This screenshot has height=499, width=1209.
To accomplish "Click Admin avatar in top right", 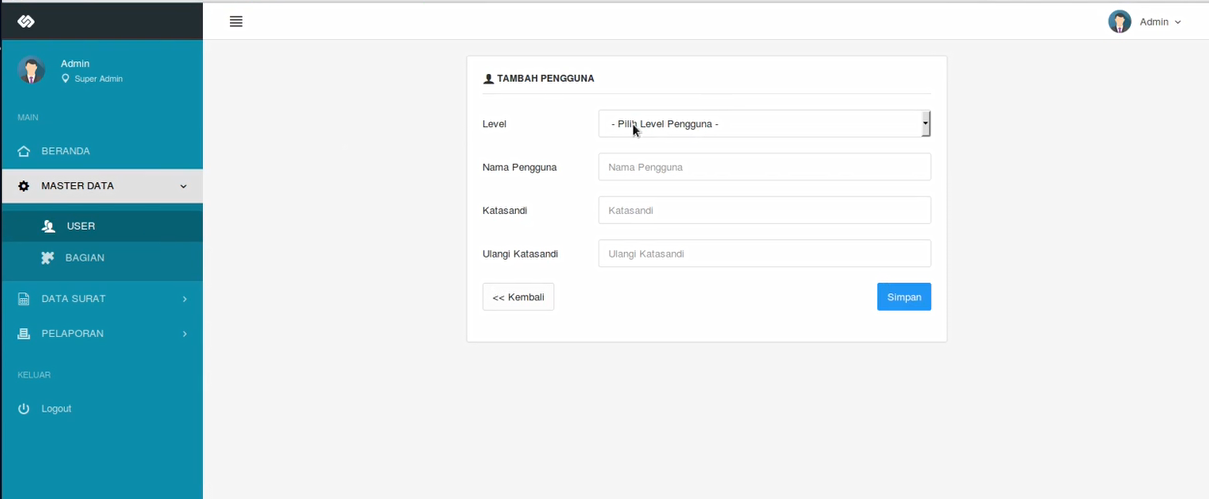I will coord(1119,22).
